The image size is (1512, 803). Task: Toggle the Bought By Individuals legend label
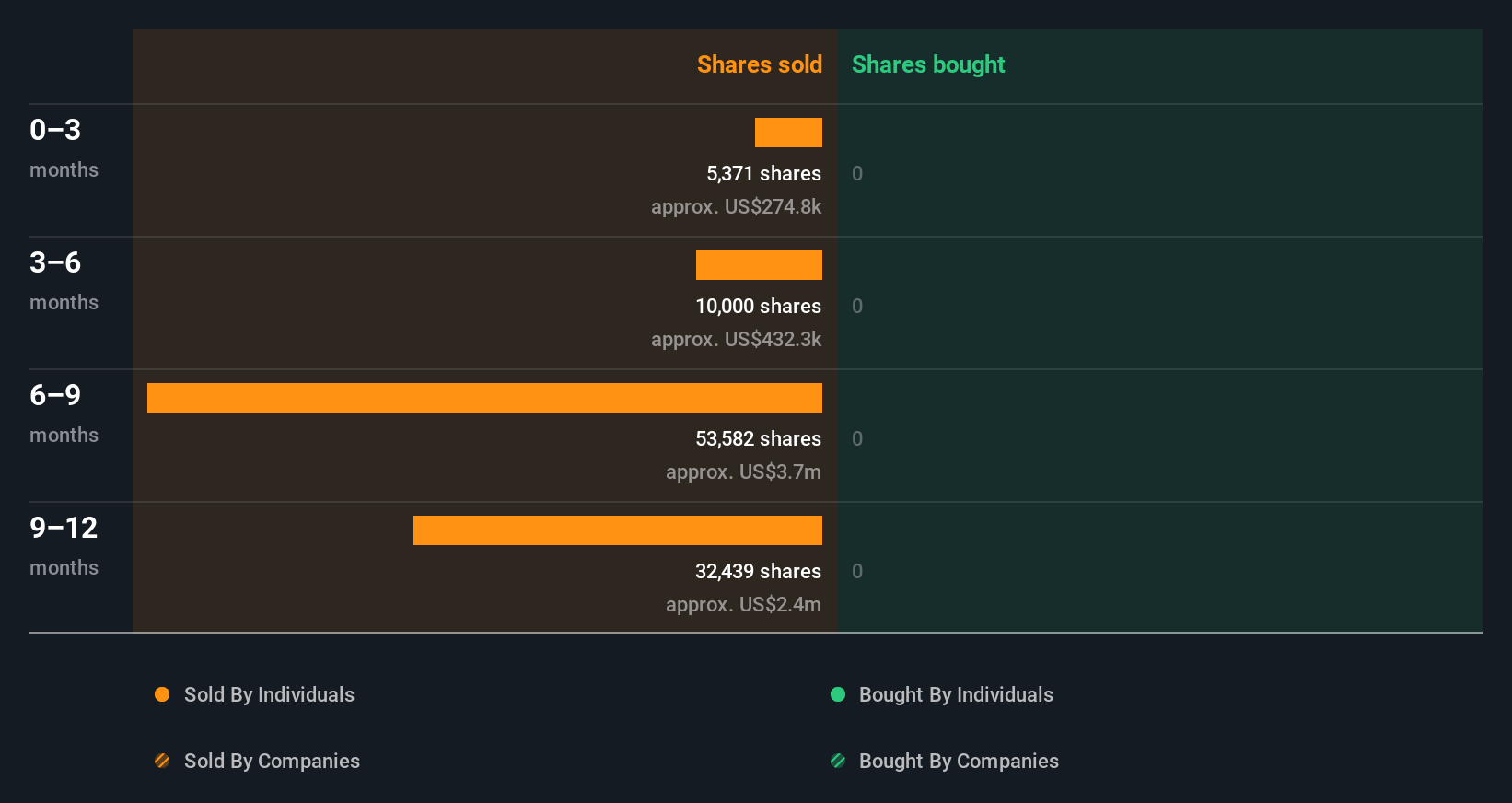pyautogui.click(x=956, y=694)
